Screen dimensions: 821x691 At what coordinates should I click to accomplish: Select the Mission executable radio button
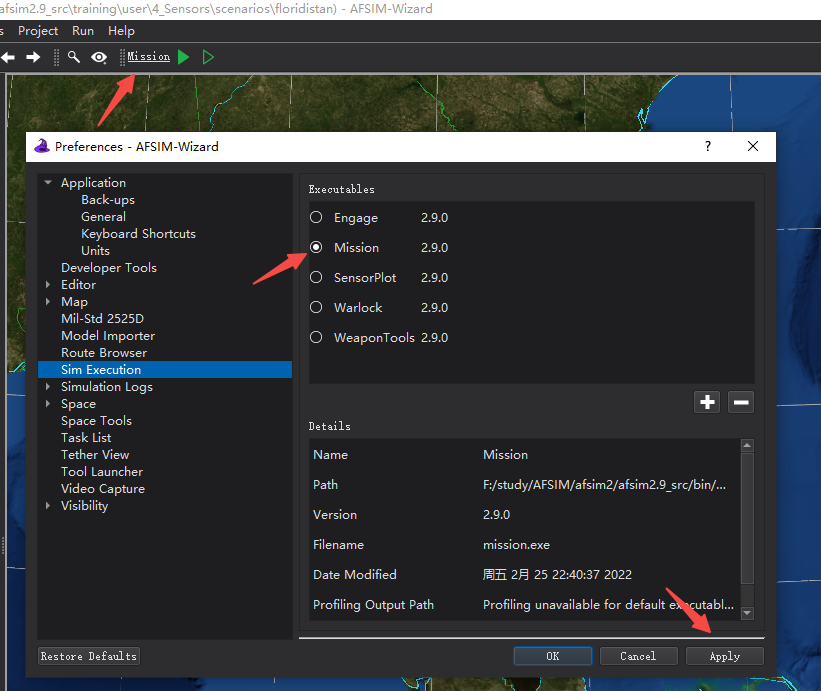coord(316,247)
